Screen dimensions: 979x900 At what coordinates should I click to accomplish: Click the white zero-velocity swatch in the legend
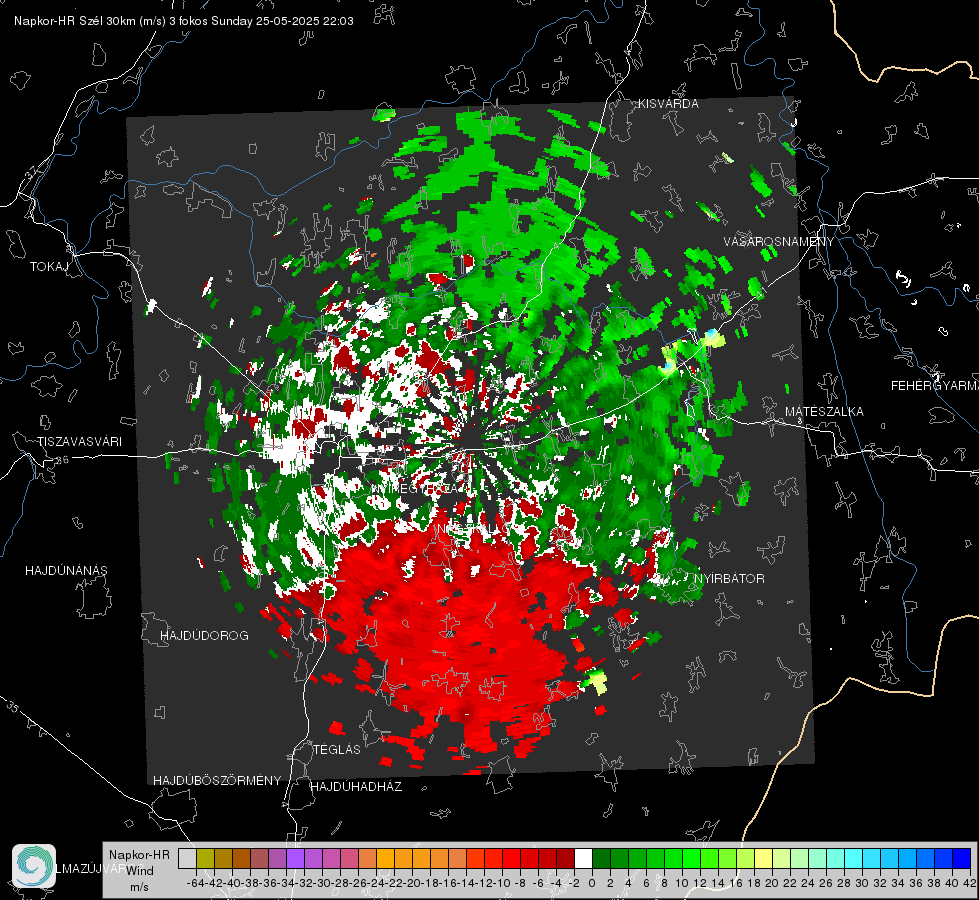583,859
